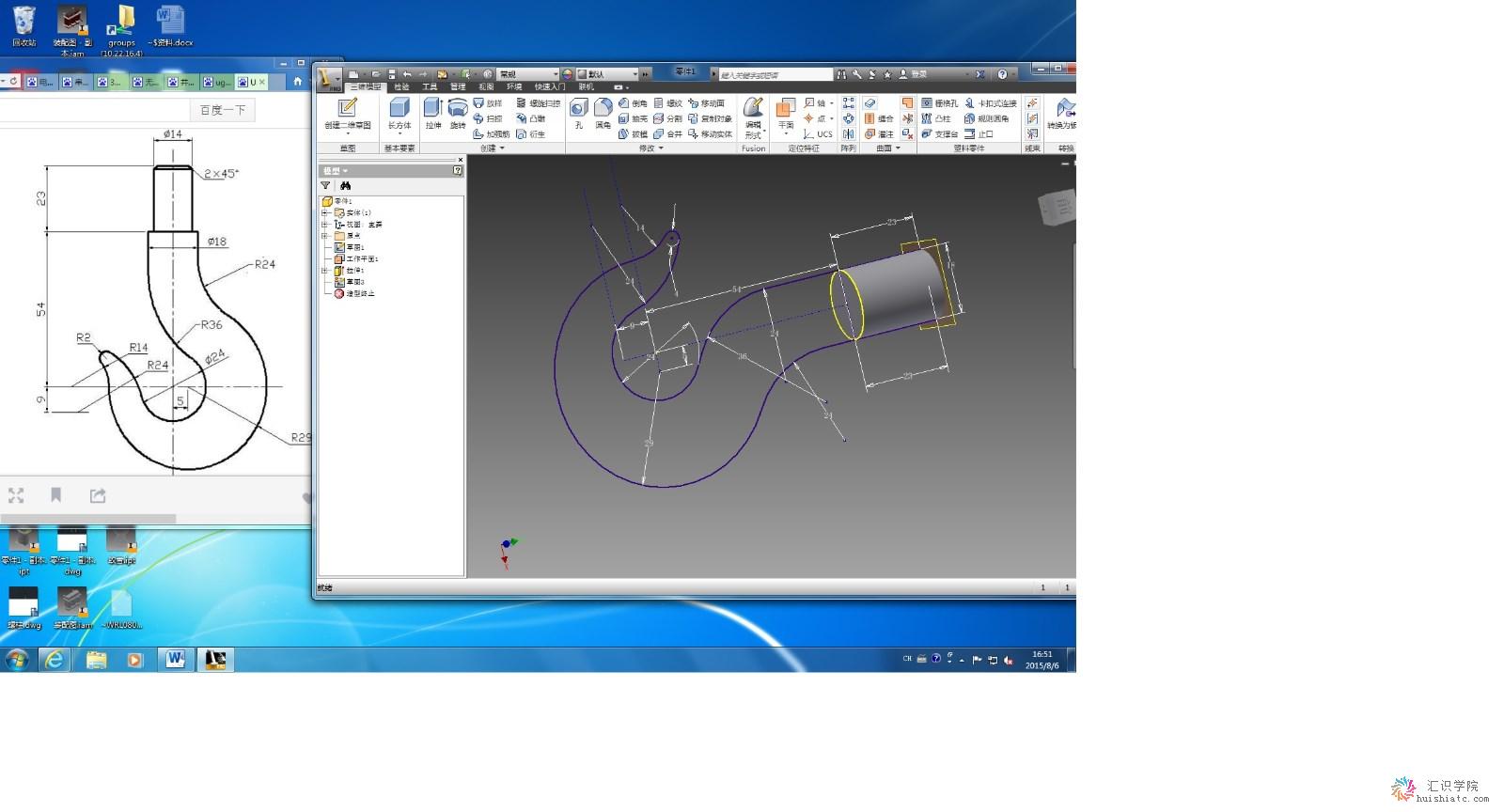Select the 栅格孔 grill tool
1504x812 pixels.
click(940, 103)
